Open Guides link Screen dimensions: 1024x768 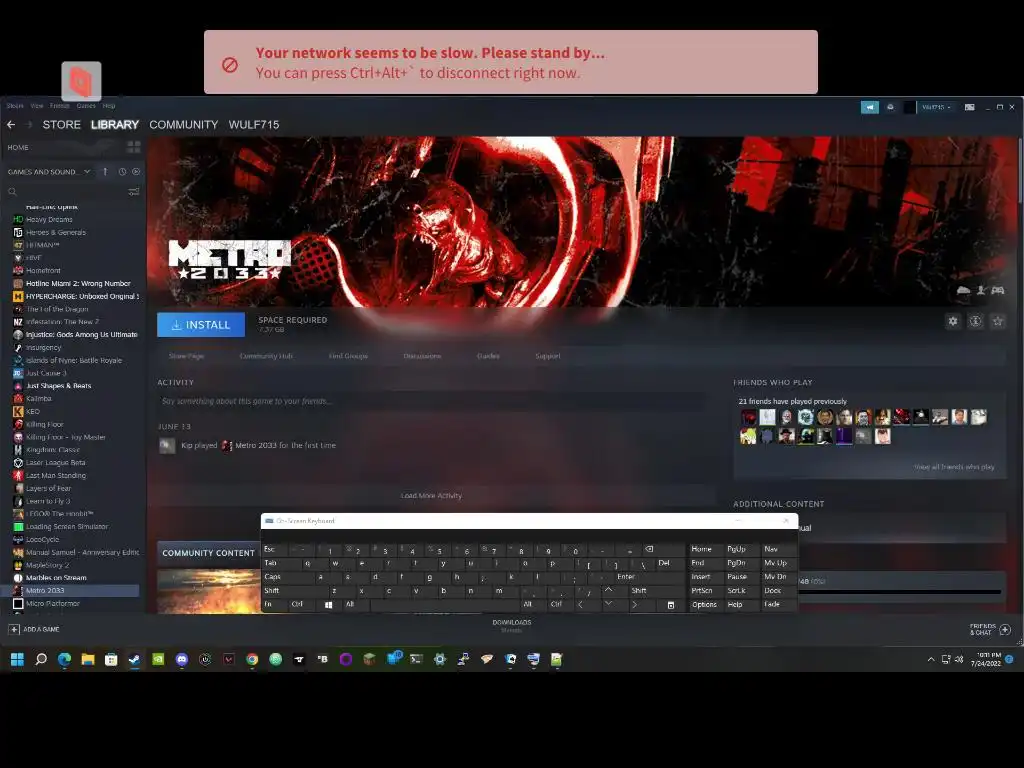tap(488, 356)
